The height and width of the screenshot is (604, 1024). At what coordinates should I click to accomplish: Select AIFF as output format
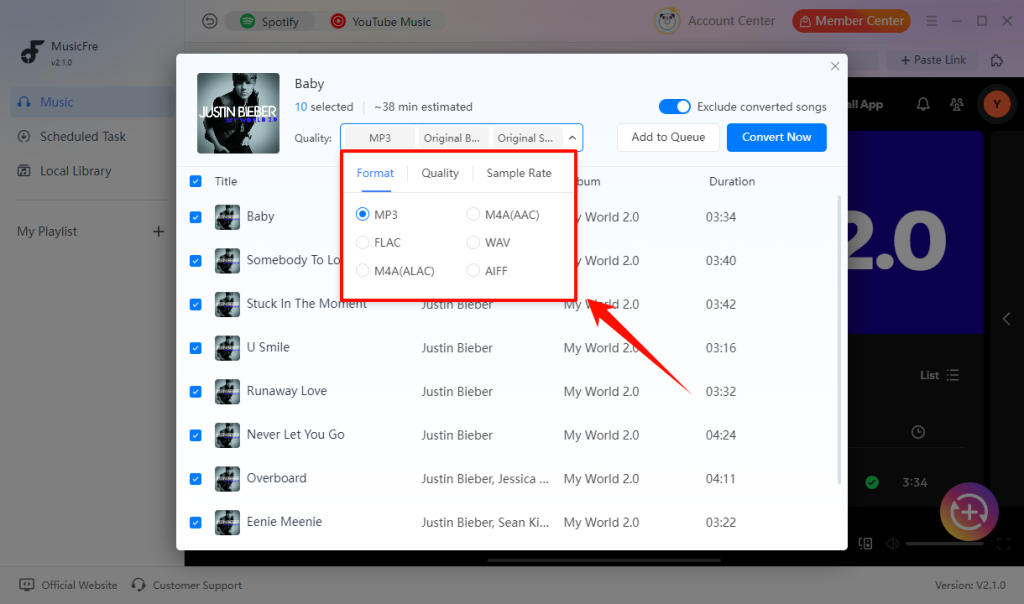473,270
